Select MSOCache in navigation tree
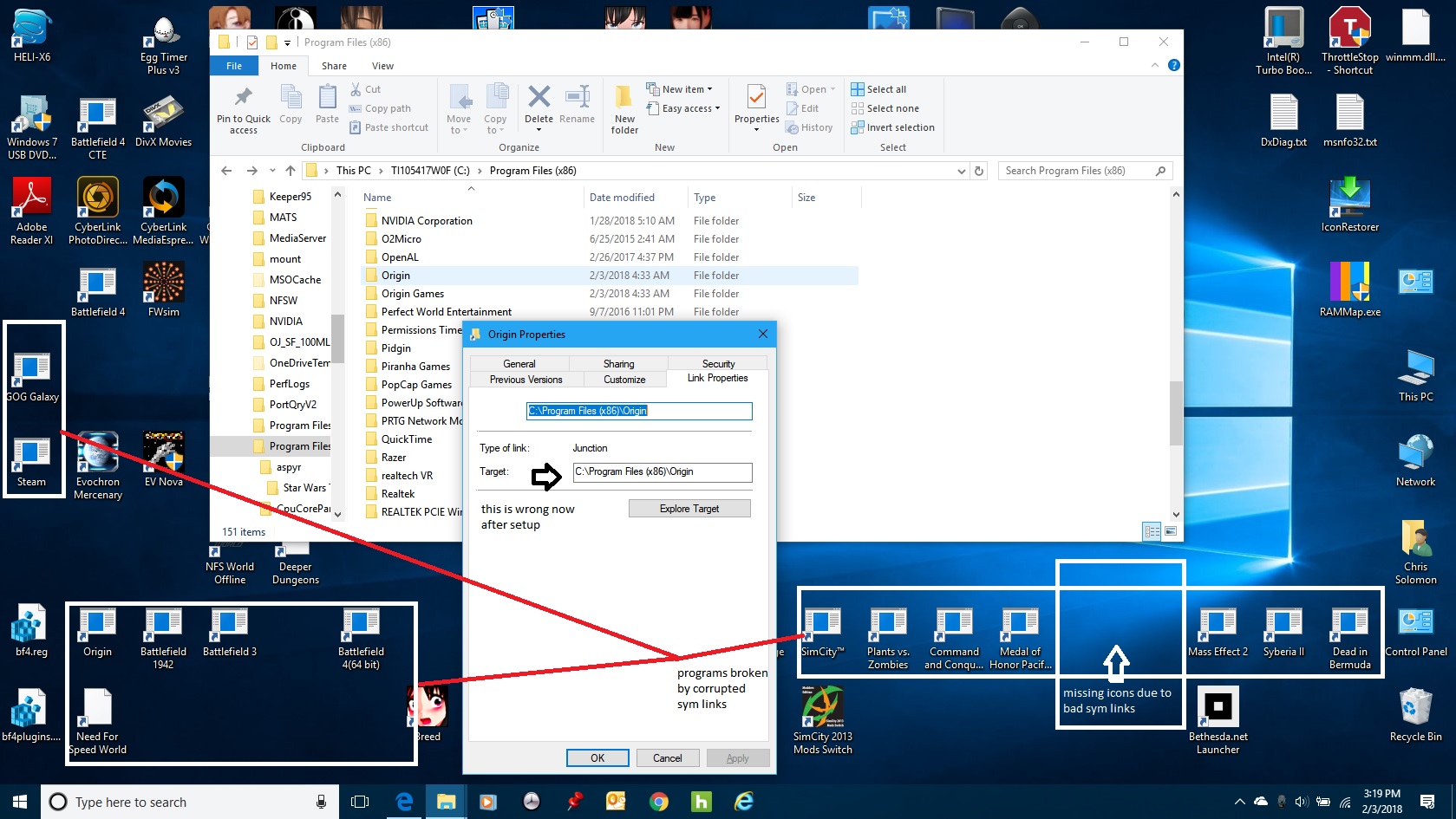 pyautogui.click(x=295, y=280)
